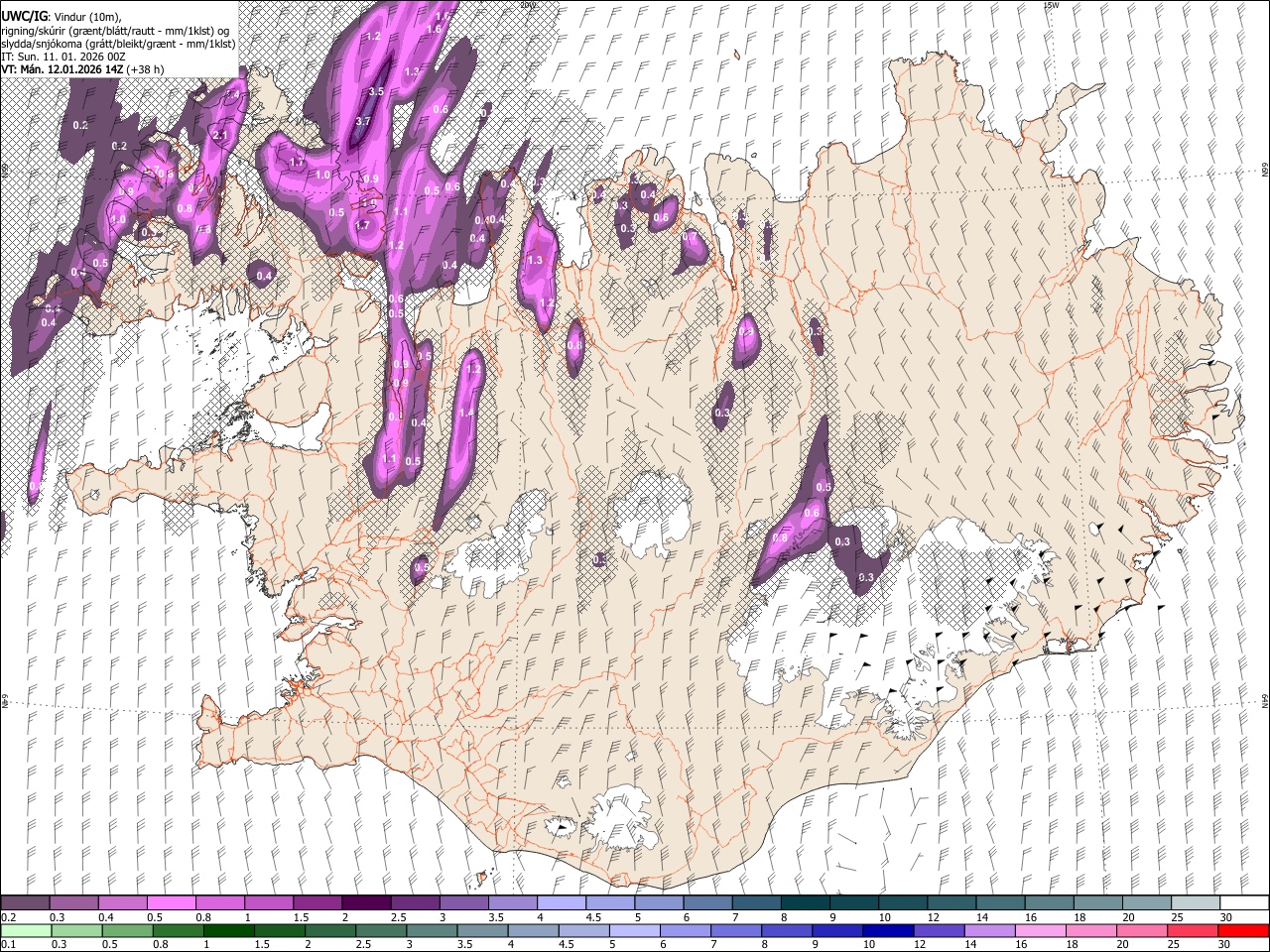The height and width of the screenshot is (952, 1270).
Task: Click the snow-scale swatch between 3 and 3.5
Action: point(462,902)
